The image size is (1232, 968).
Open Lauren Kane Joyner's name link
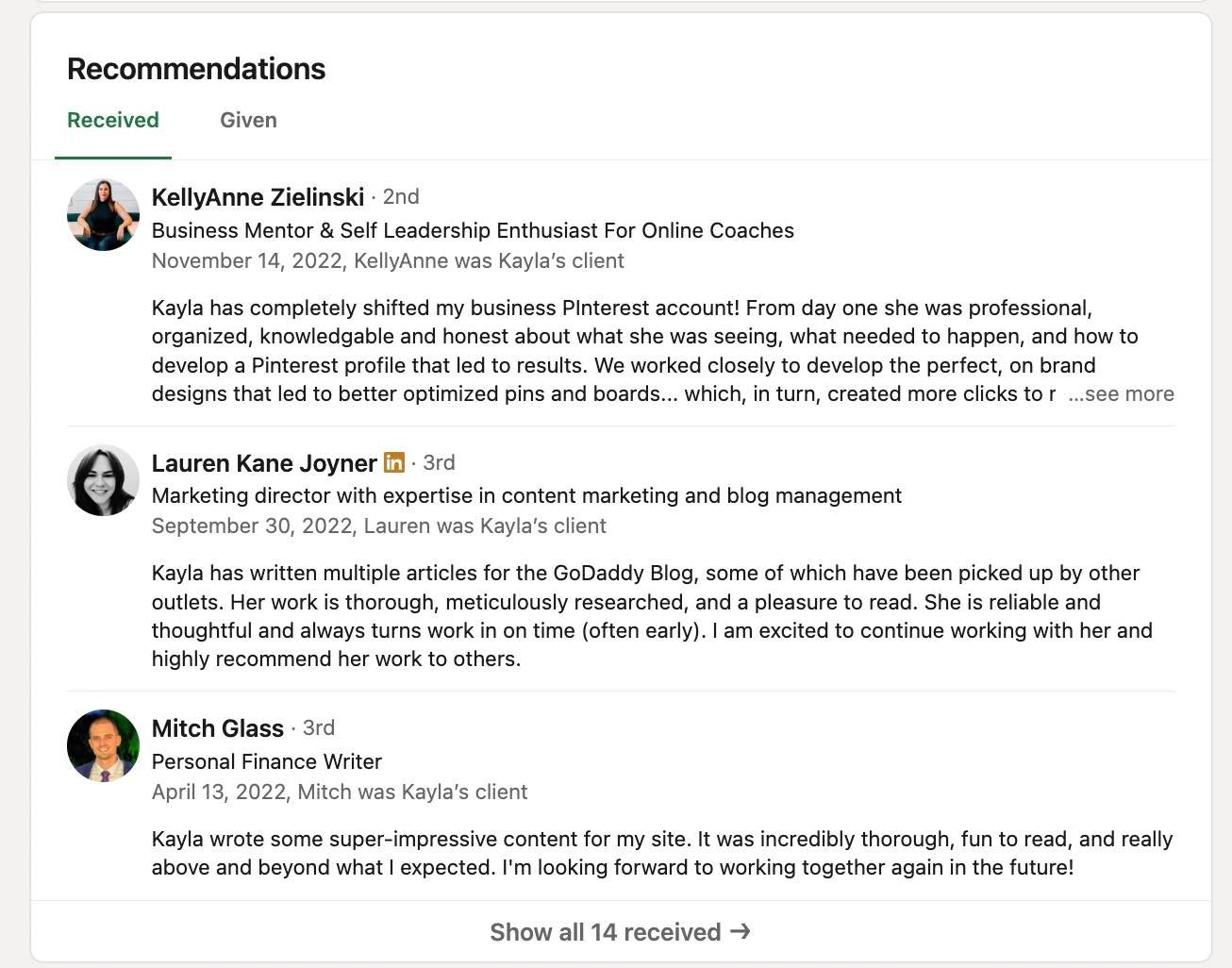tap(264, 462)
